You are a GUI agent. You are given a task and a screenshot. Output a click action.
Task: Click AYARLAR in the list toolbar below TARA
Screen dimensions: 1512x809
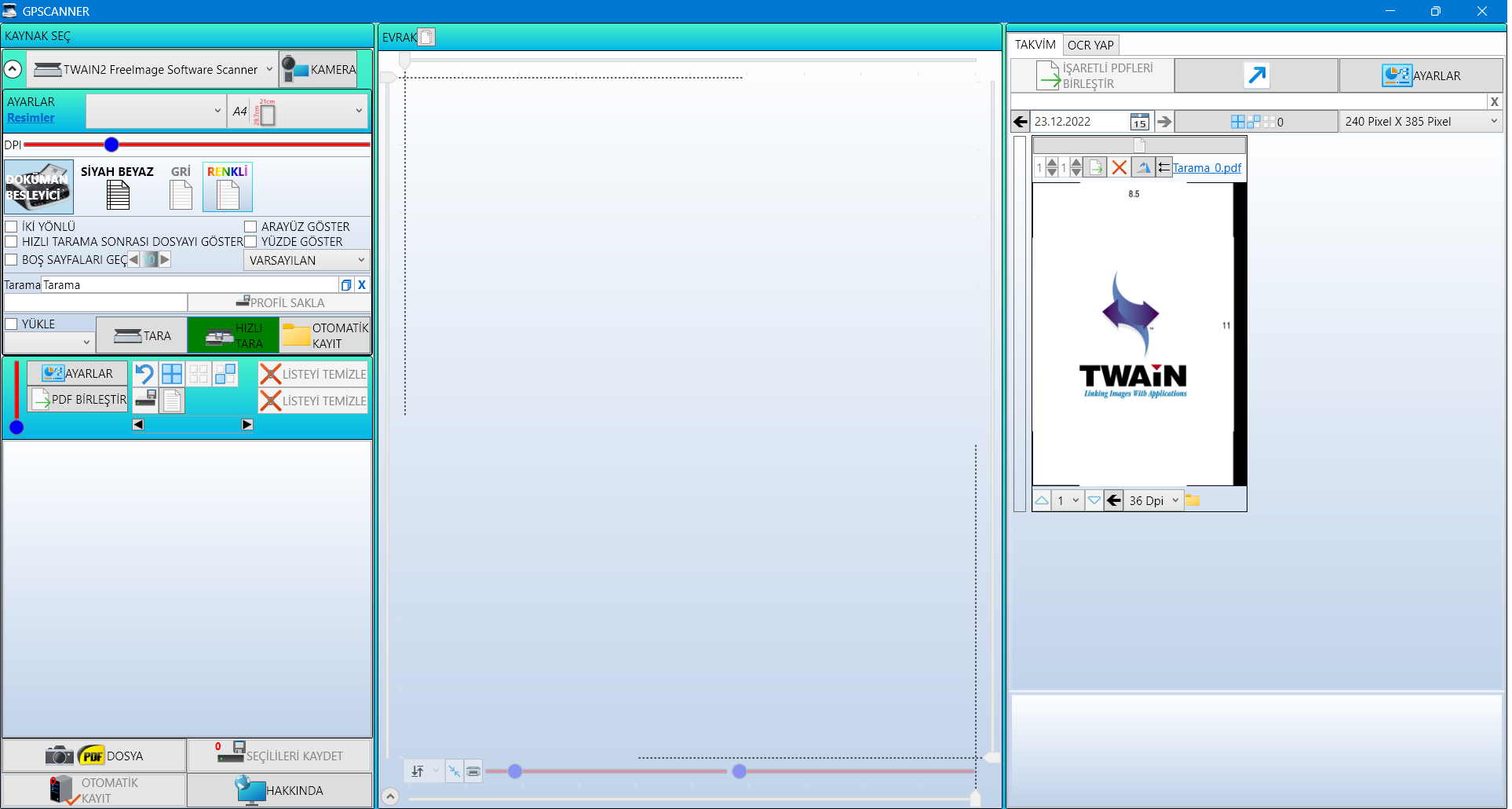78,373
